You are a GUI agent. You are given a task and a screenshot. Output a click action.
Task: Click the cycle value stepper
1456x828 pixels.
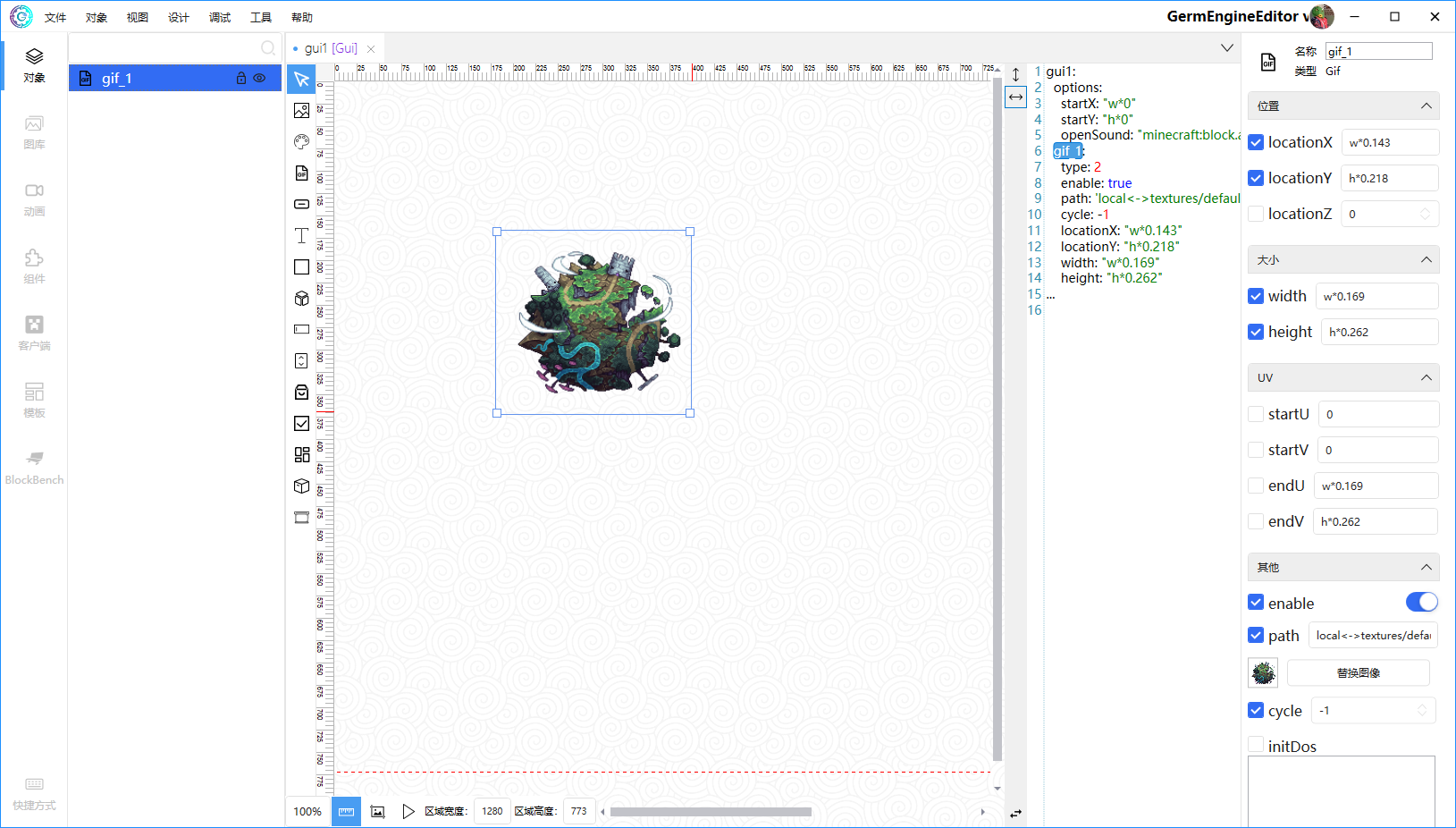point(1422,711)
